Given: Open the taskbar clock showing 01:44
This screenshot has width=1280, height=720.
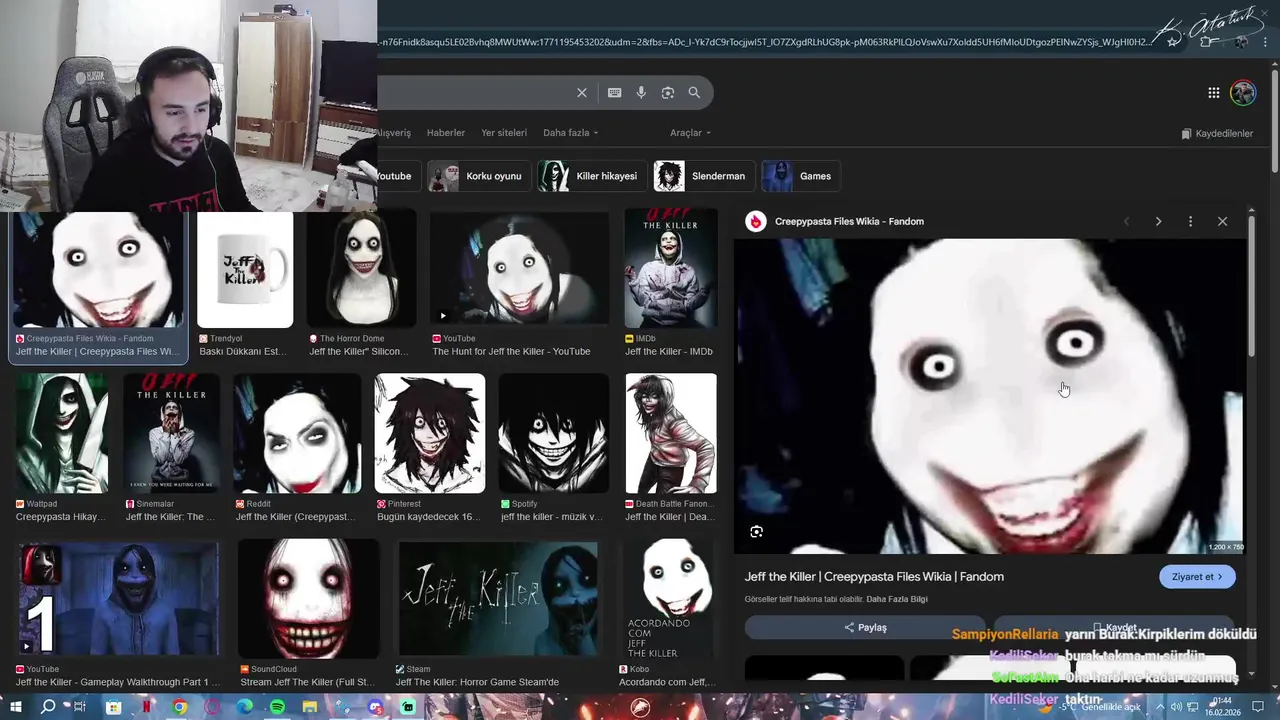Looking at the screenshot, I should click(x=1224, y=707).
